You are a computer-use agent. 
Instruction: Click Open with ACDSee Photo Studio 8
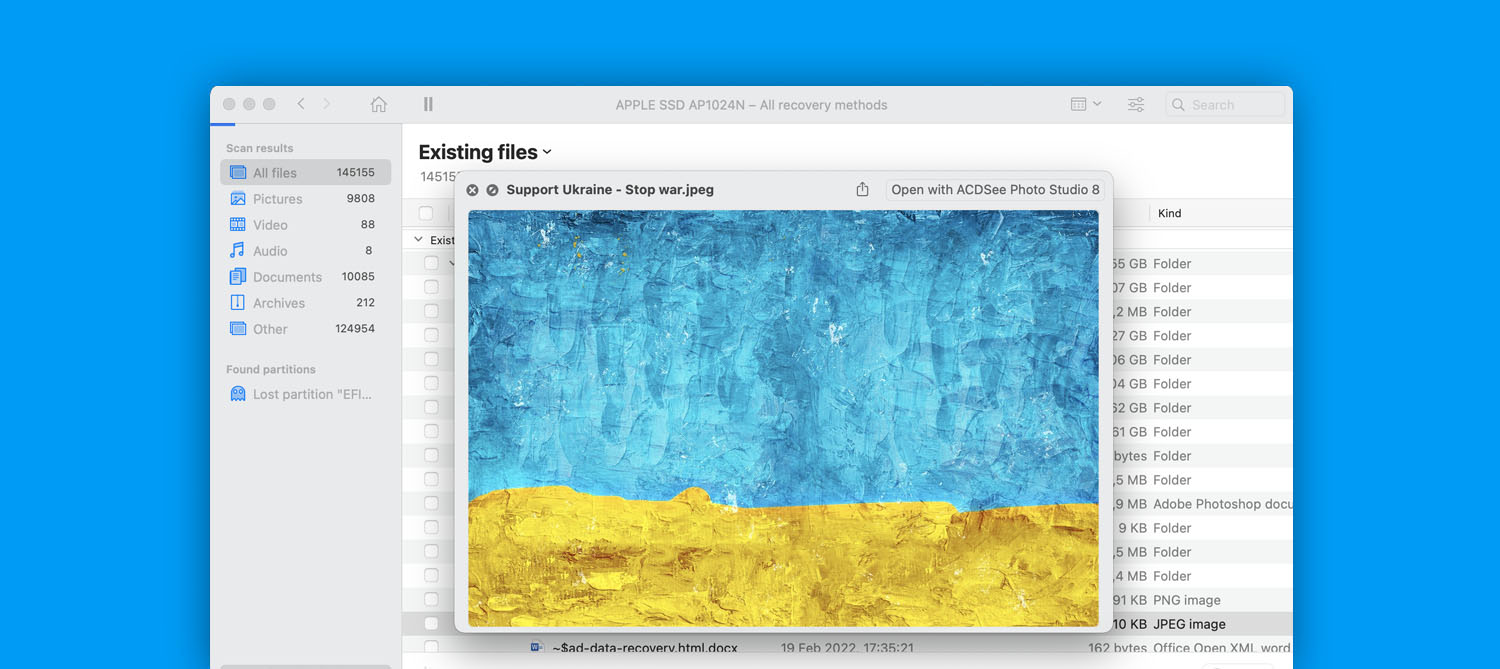click(995, 190)
